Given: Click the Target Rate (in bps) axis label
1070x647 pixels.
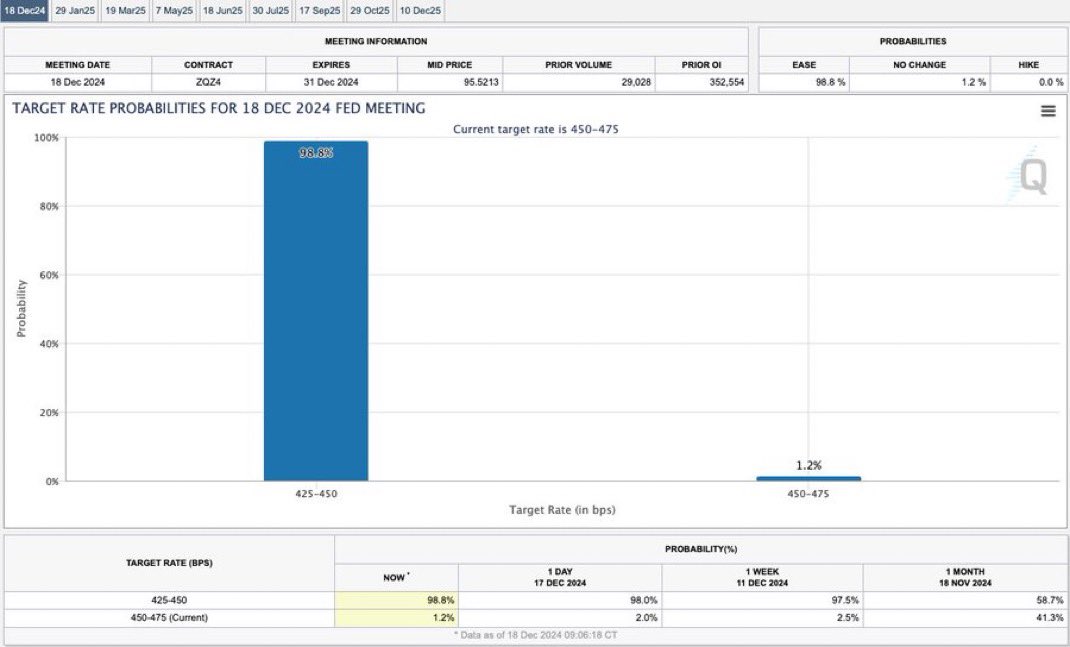Looking at the screenshot, I should click(562, 510).
